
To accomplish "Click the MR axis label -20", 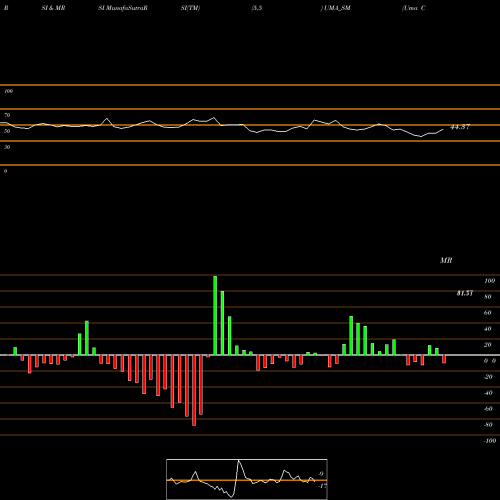I will (x=488, y=377).
